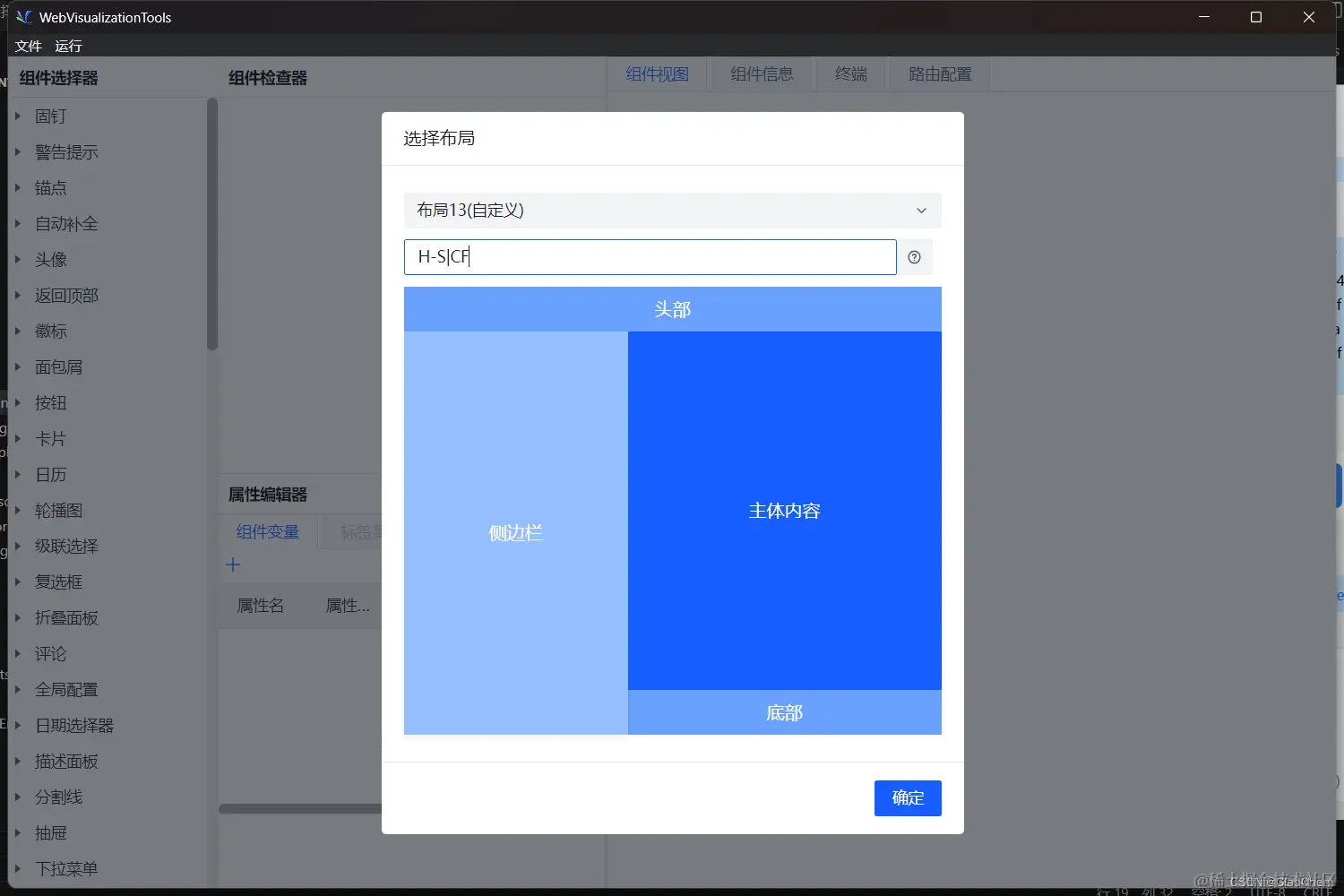The width and height of the screenshot is (1344, 896).
Task: Select the 日历 component entry
Action: coord(51,475)
